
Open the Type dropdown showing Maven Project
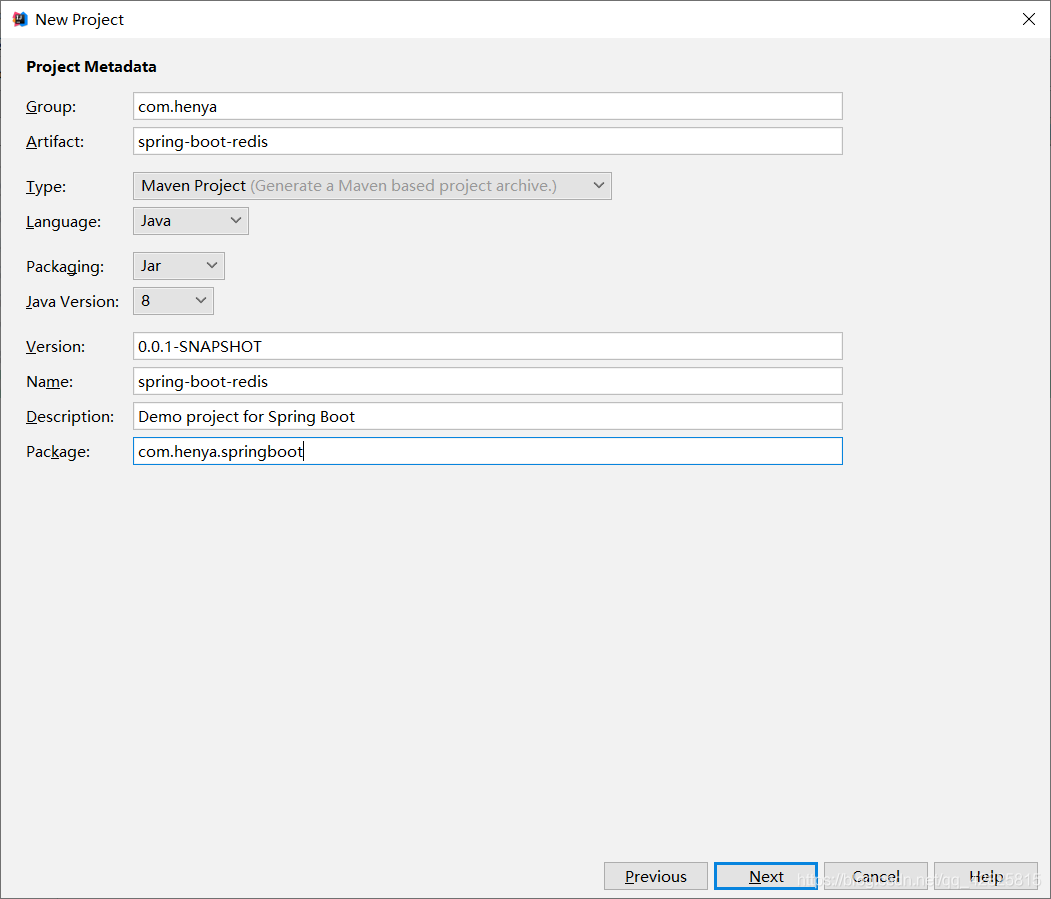click(371, 186)
